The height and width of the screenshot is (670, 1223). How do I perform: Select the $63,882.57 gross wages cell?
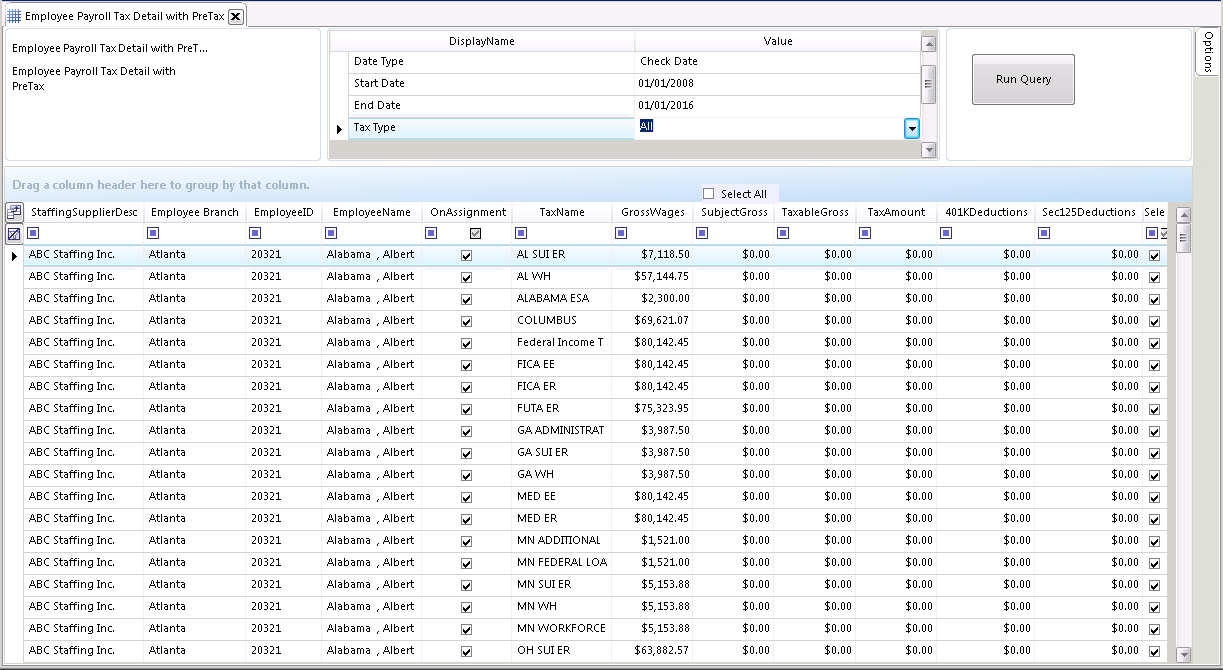point(652,651)
